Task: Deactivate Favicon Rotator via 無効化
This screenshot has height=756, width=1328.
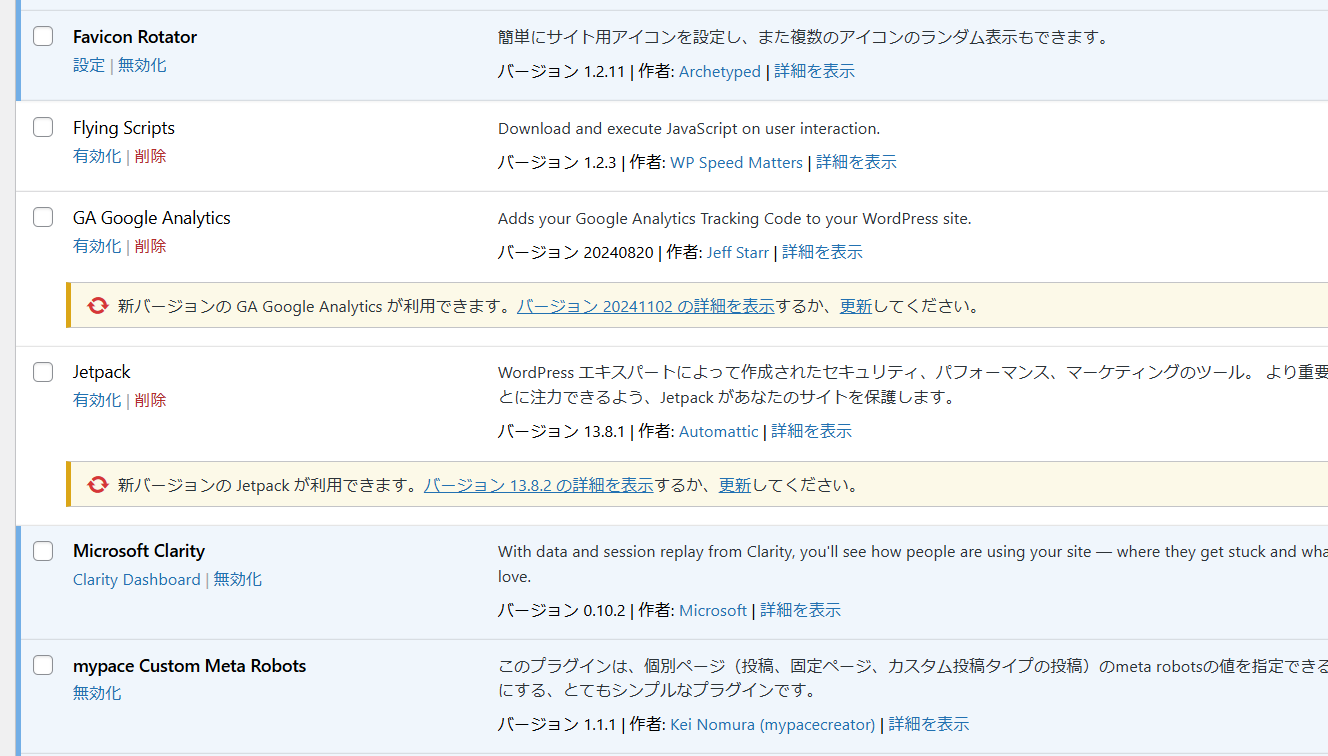Action: (142, 65)
